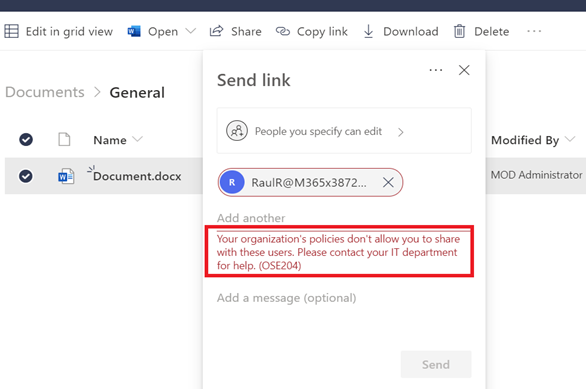Click the Share arrow icon in the toolbar
This screenshot has height=389, width=586.
(x=216, y=31)
